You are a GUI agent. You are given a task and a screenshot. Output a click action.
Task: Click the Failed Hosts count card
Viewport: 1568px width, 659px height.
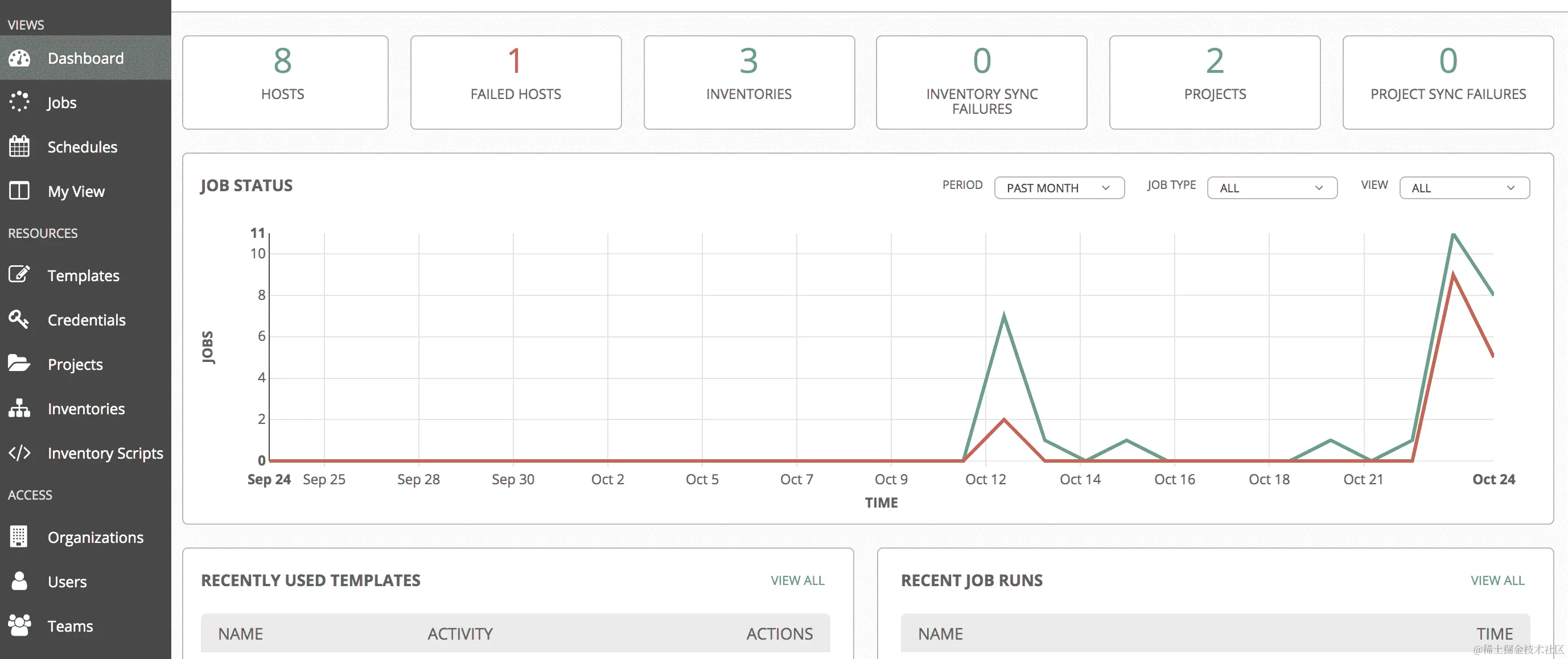click(516, 82)
